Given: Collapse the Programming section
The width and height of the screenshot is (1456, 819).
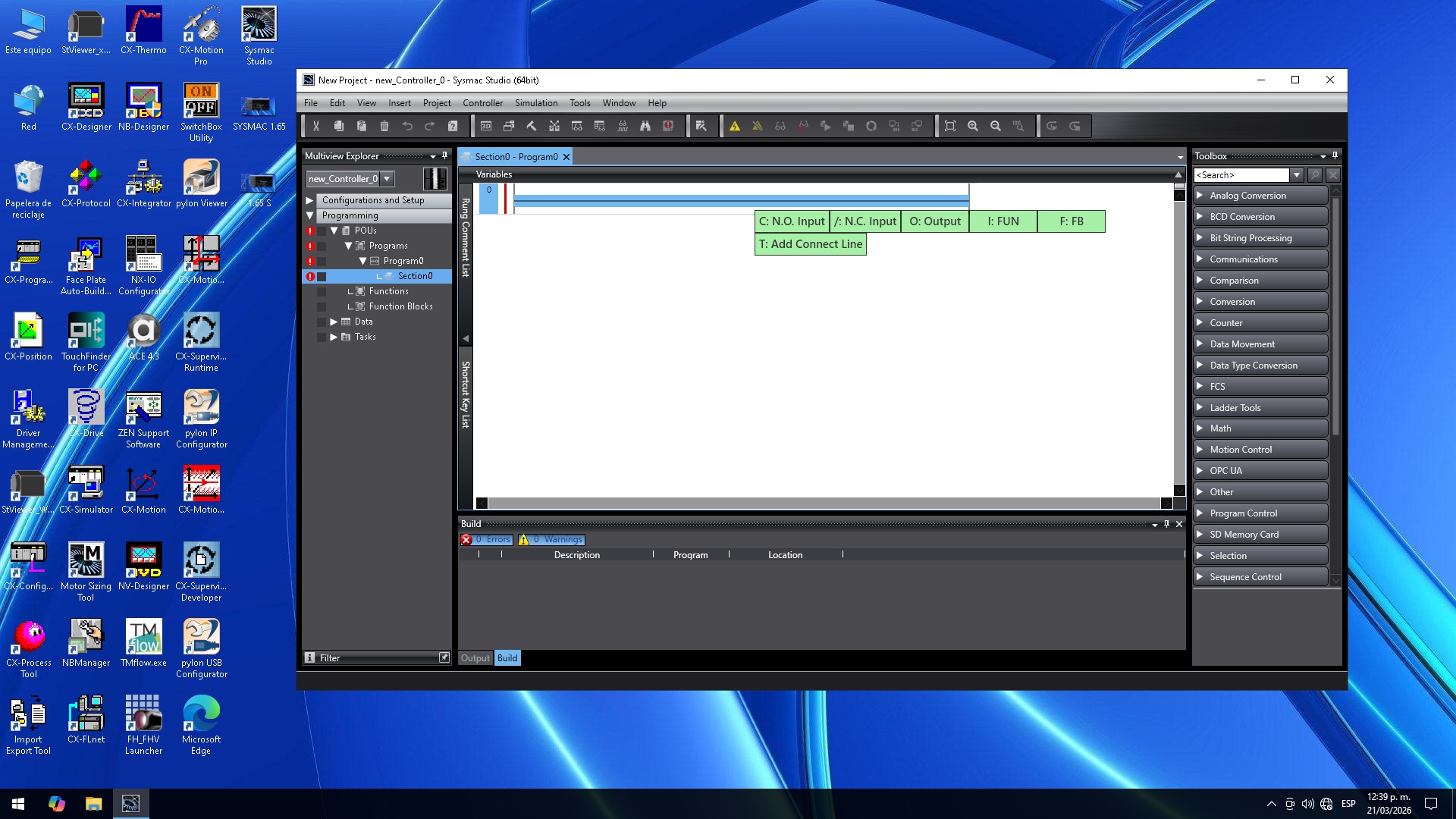Looking at the screenshot, I should point(309,215).
